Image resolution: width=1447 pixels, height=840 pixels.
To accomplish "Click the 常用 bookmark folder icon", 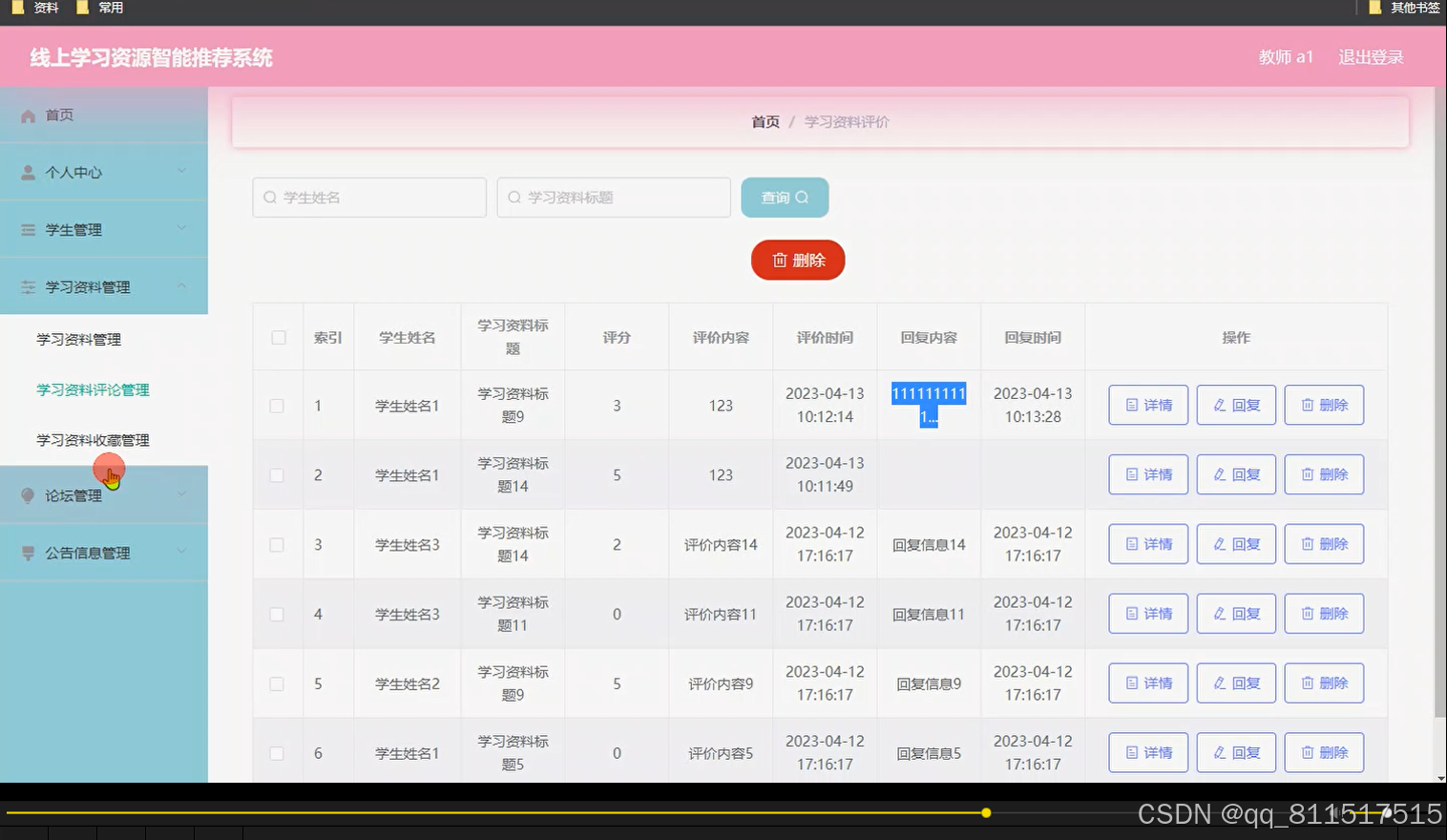I will coord(82,8).
